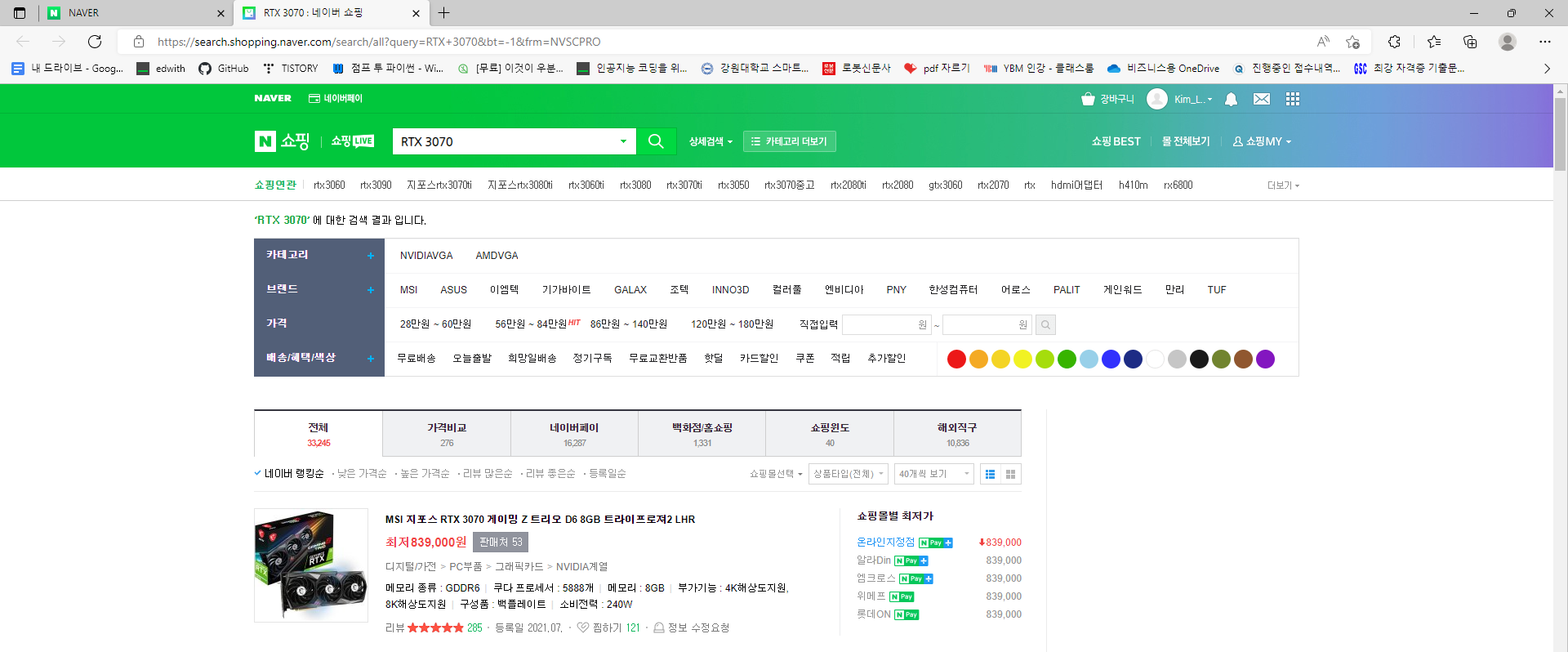Open the browser favorites star list icon
Screen dimensions: 1568x652
(1434, 42)
